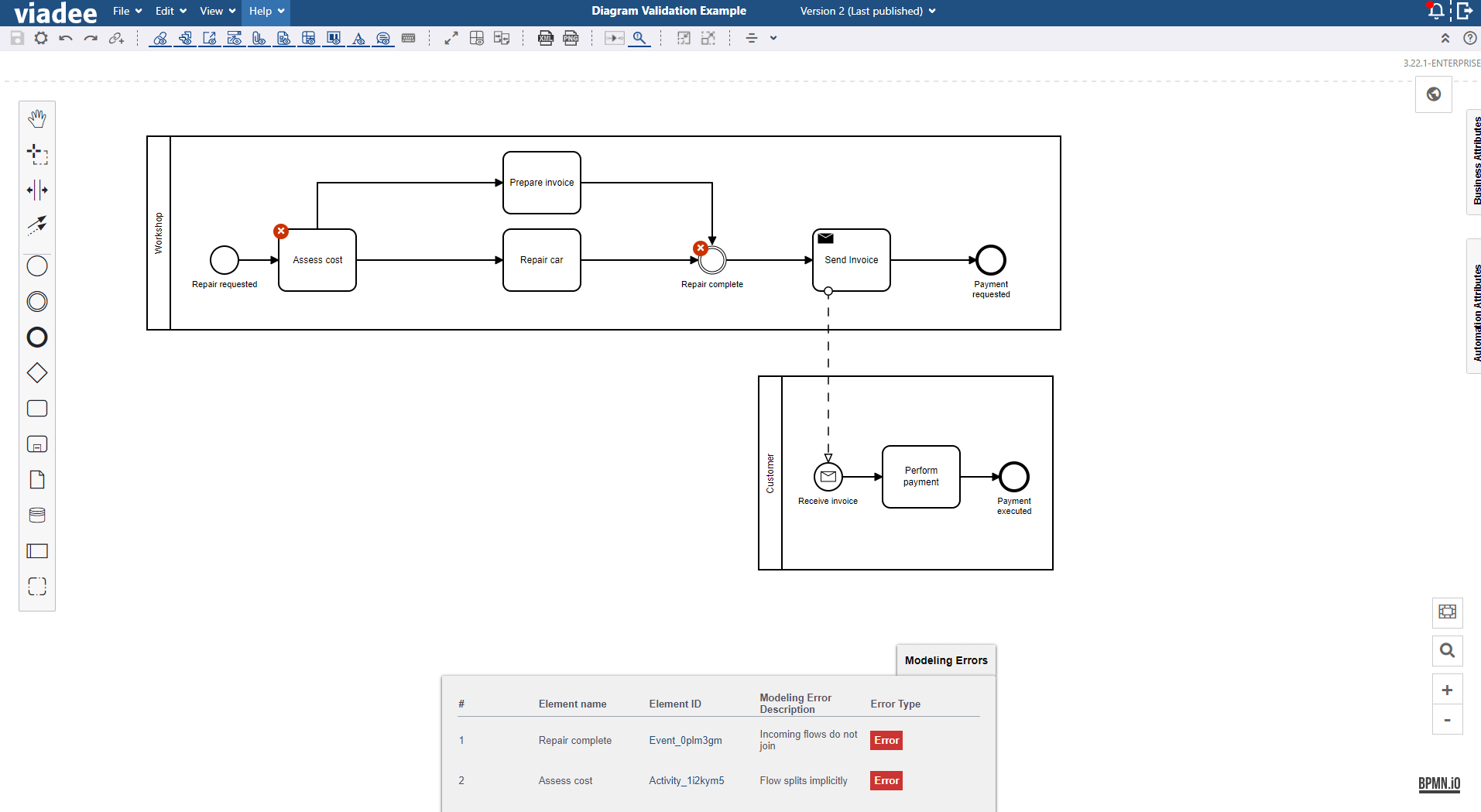The image size is (1481, 812).
Task: Create a subprocess from palette
Action: (x=37, y=444)
